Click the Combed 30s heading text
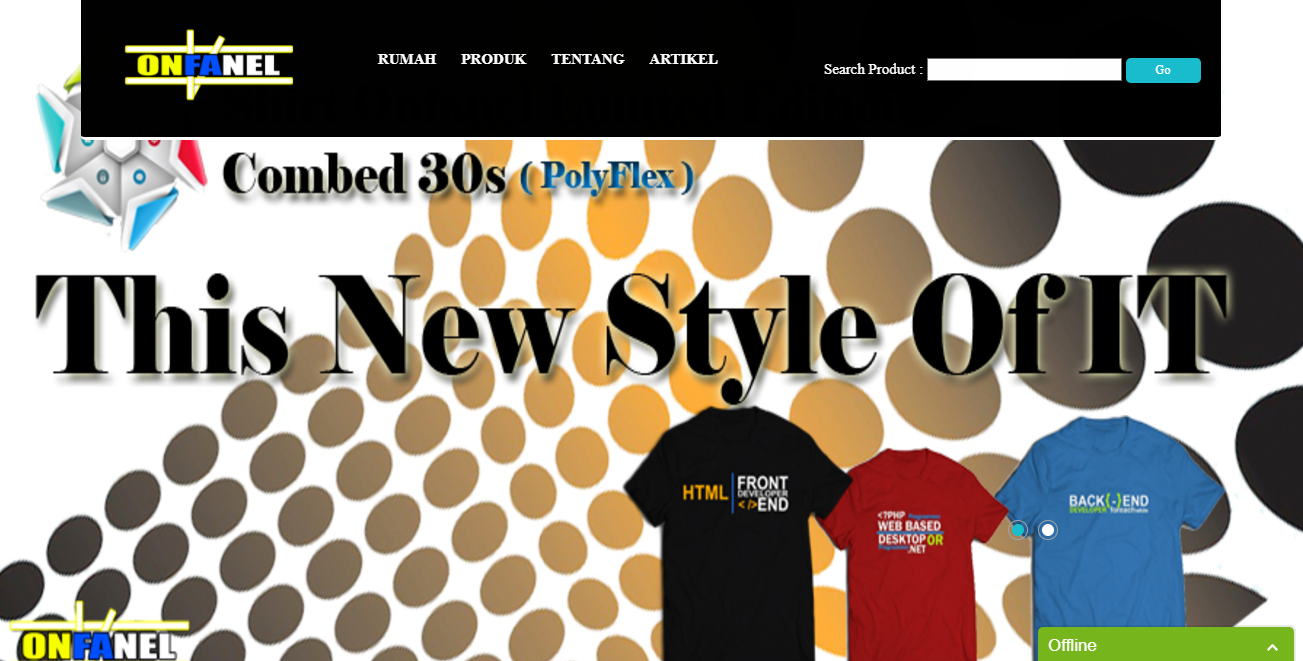 tap(364, 176)
